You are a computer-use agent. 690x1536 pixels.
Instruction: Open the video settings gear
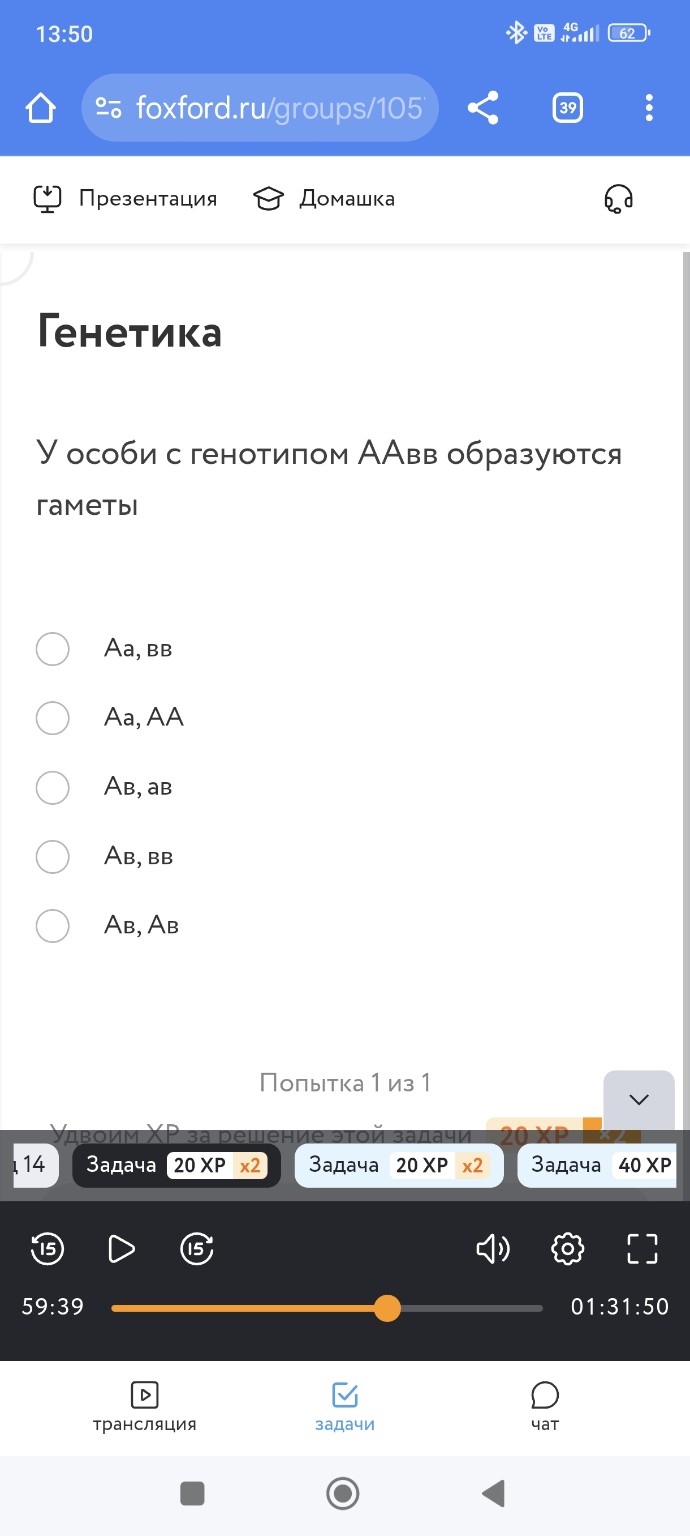(x=567, y=1248)
